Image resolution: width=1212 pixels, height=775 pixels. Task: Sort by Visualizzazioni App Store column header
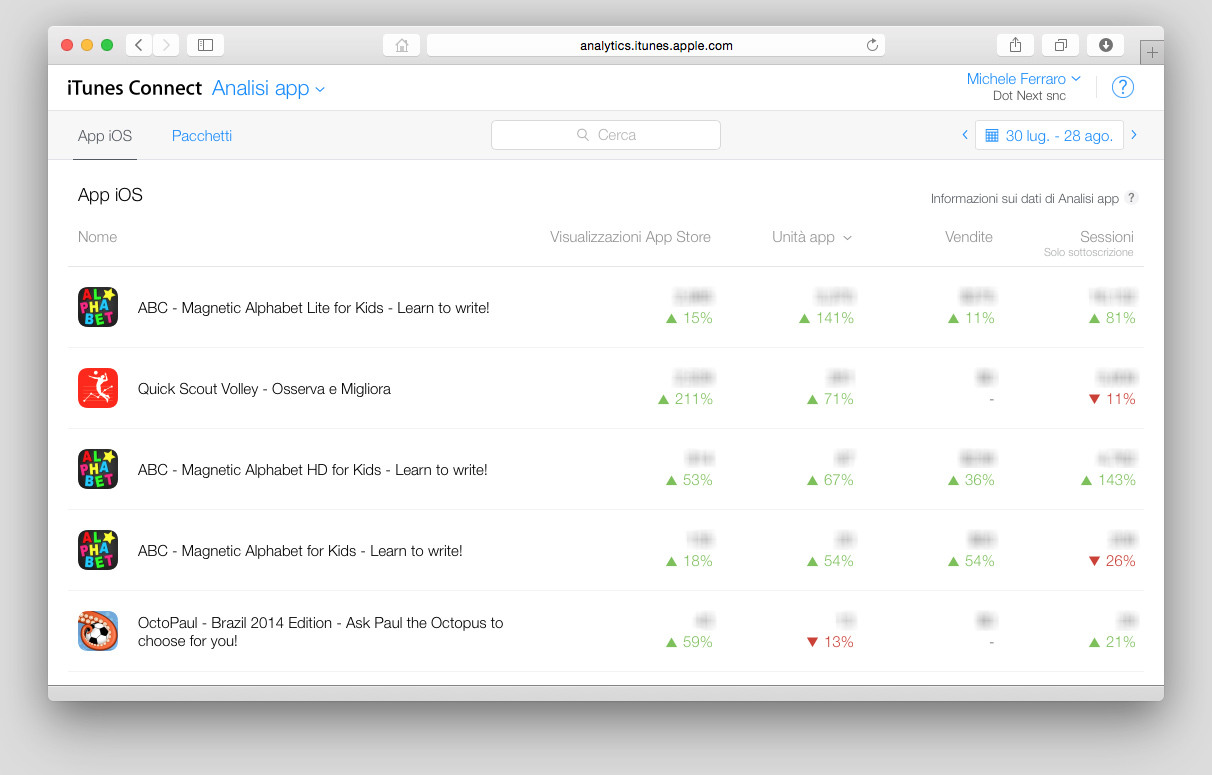pyautogui.click(x=630, y=237)
